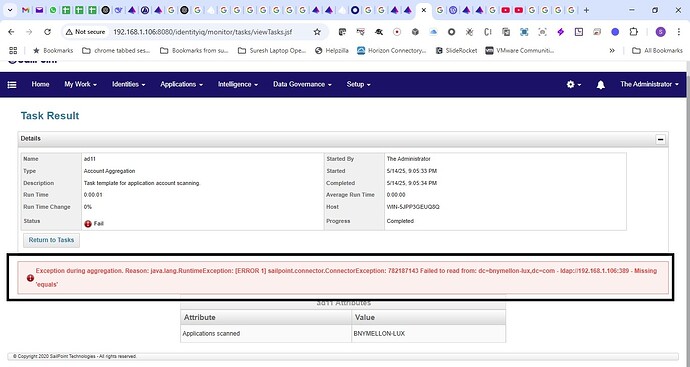Show hidden bookmarks via double chevron
Viewport: 690px width, 367px height.
(612, 51)
